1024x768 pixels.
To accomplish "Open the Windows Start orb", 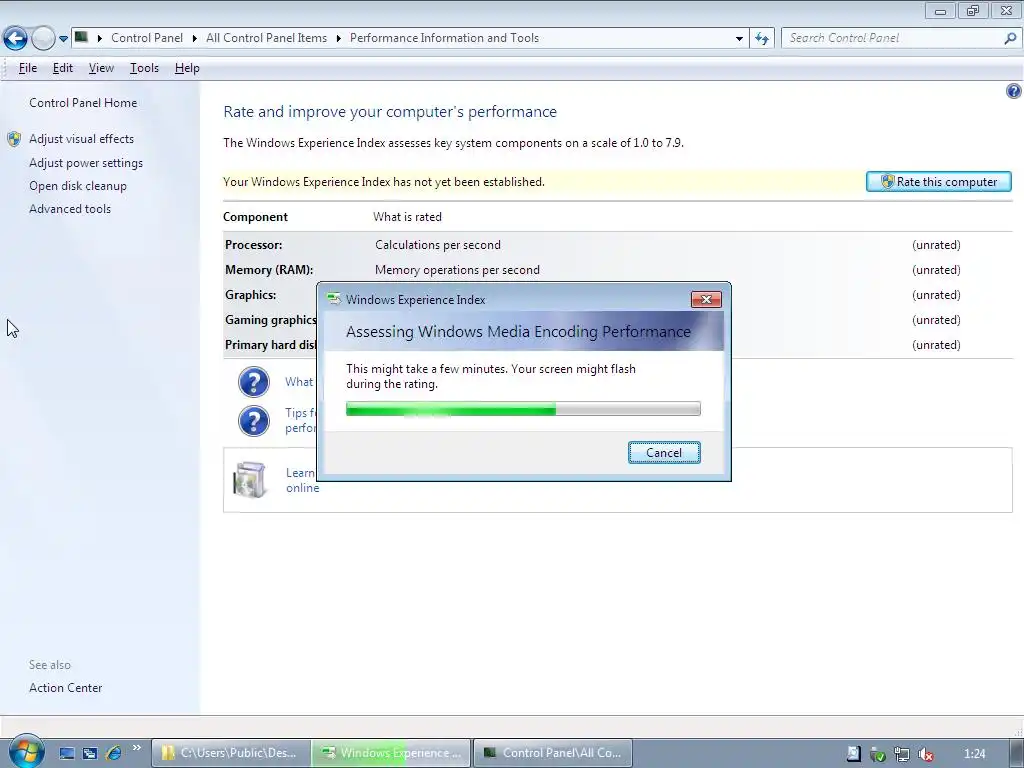I will [26, 751].
